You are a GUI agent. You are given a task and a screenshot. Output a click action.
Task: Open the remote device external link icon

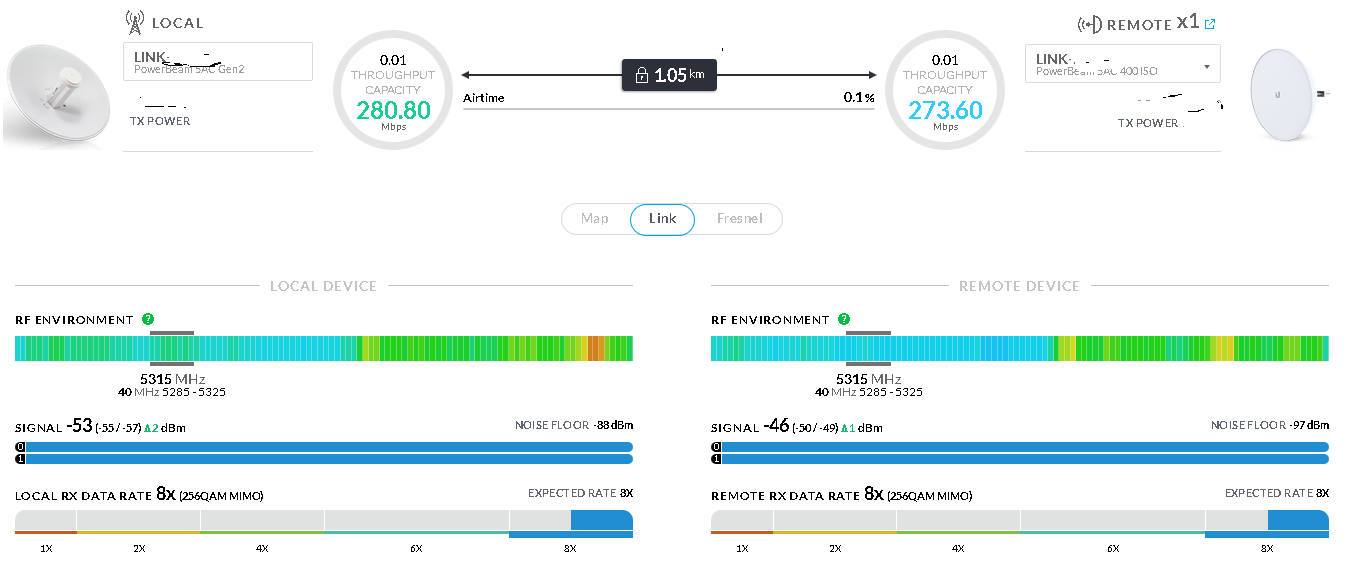coord(1211,24)
